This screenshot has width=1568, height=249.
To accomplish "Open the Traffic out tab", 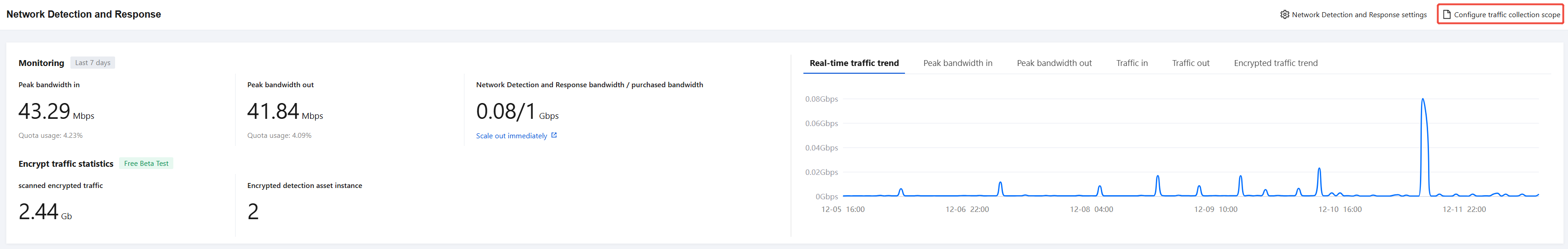I will 1191,63.
